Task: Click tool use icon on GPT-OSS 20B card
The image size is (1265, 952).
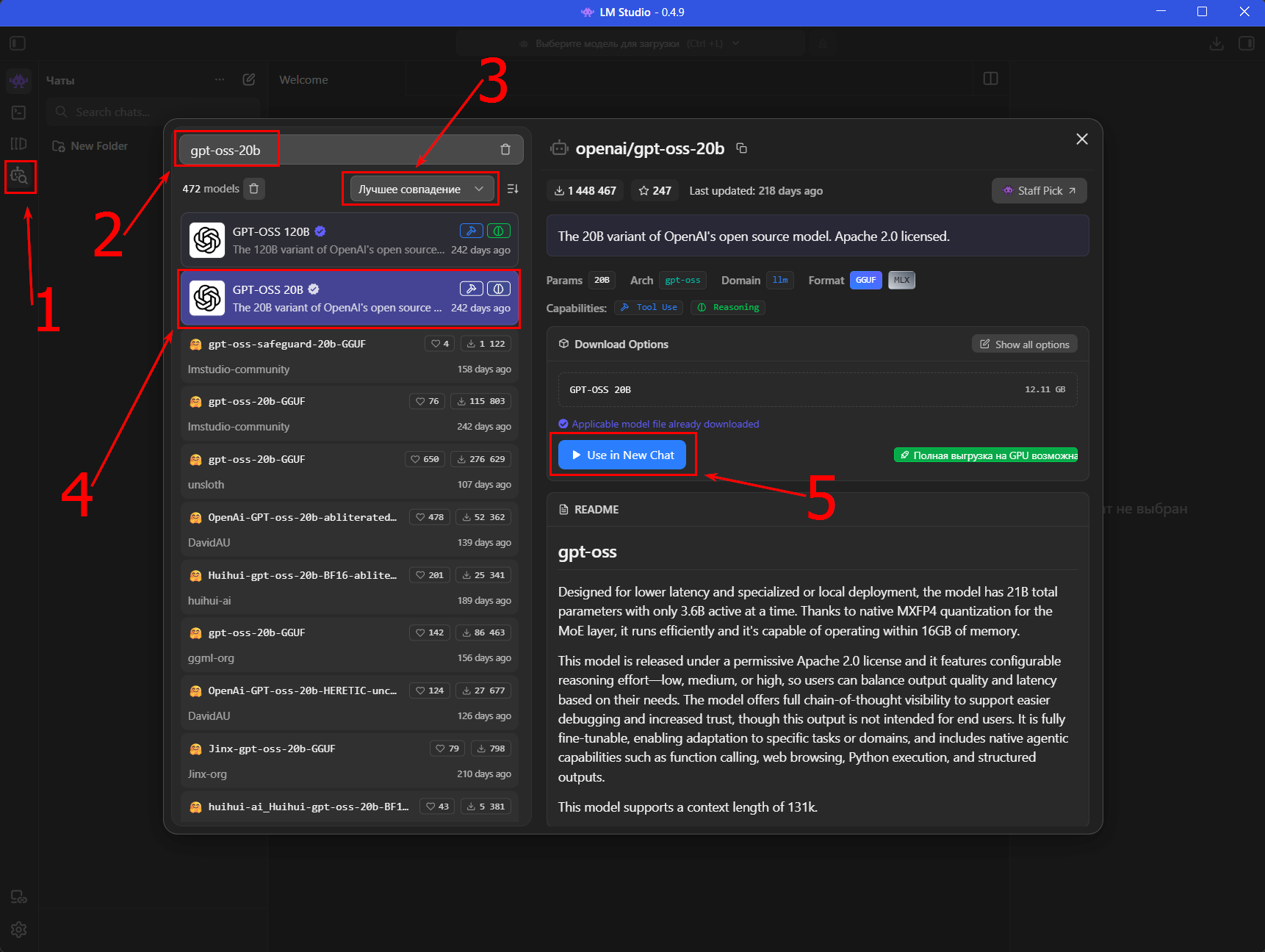Action: click(x=471, y=289)
